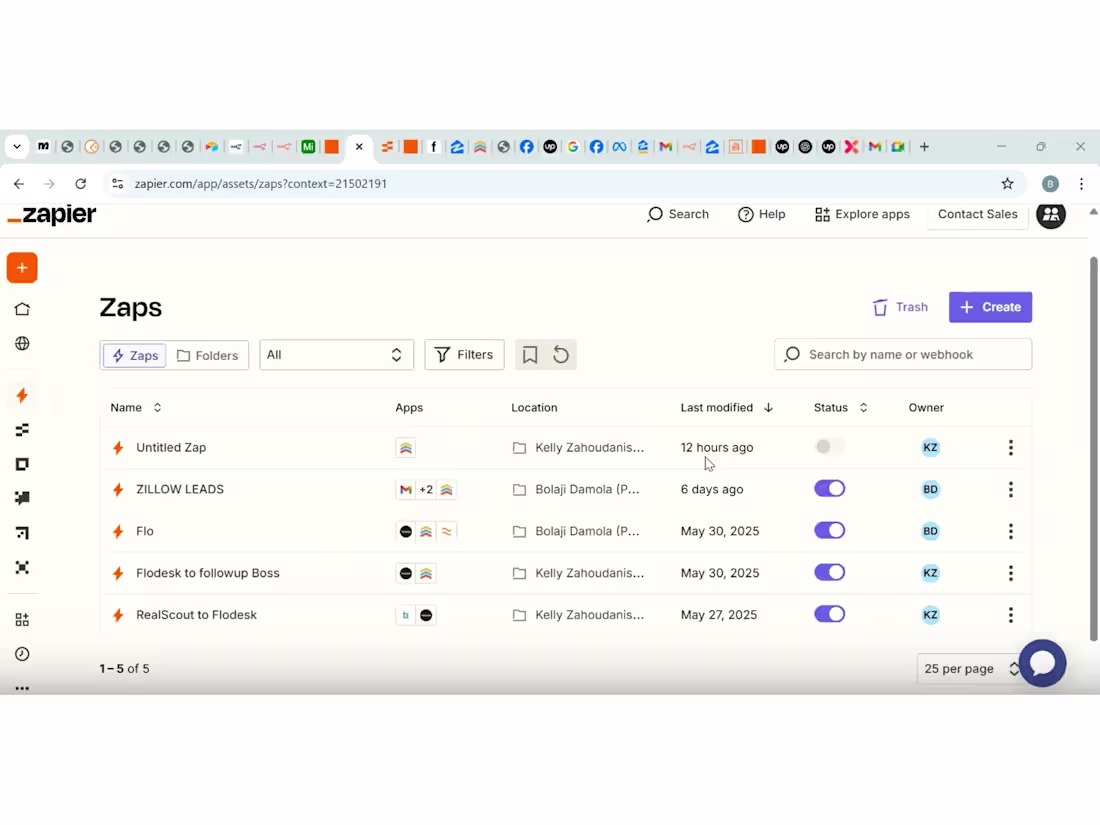The image size is (1100, 825).
Task: Open the Untitled Zap link
Action: tap(171, 448)
